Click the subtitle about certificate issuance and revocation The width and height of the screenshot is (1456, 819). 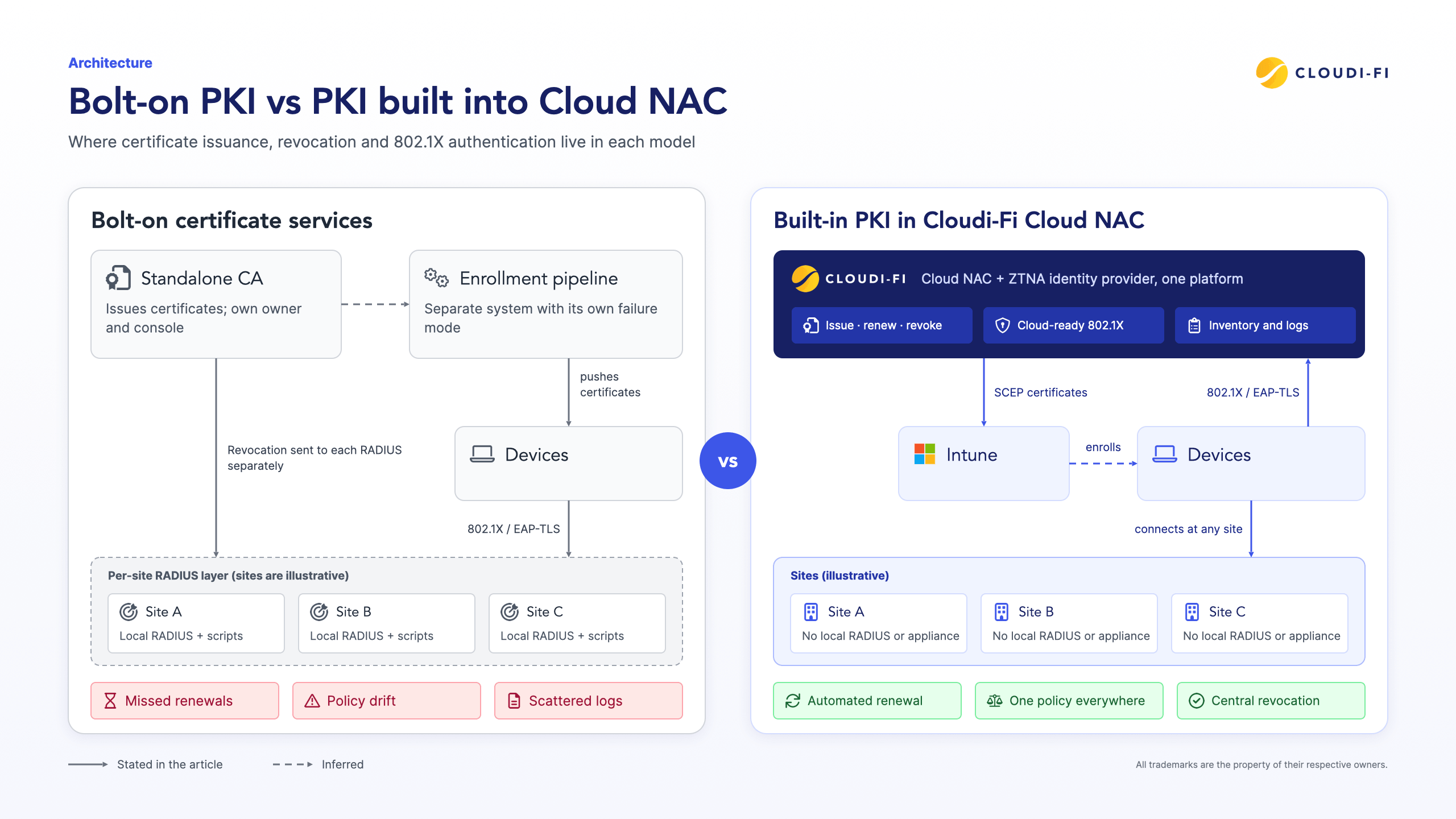382,142
